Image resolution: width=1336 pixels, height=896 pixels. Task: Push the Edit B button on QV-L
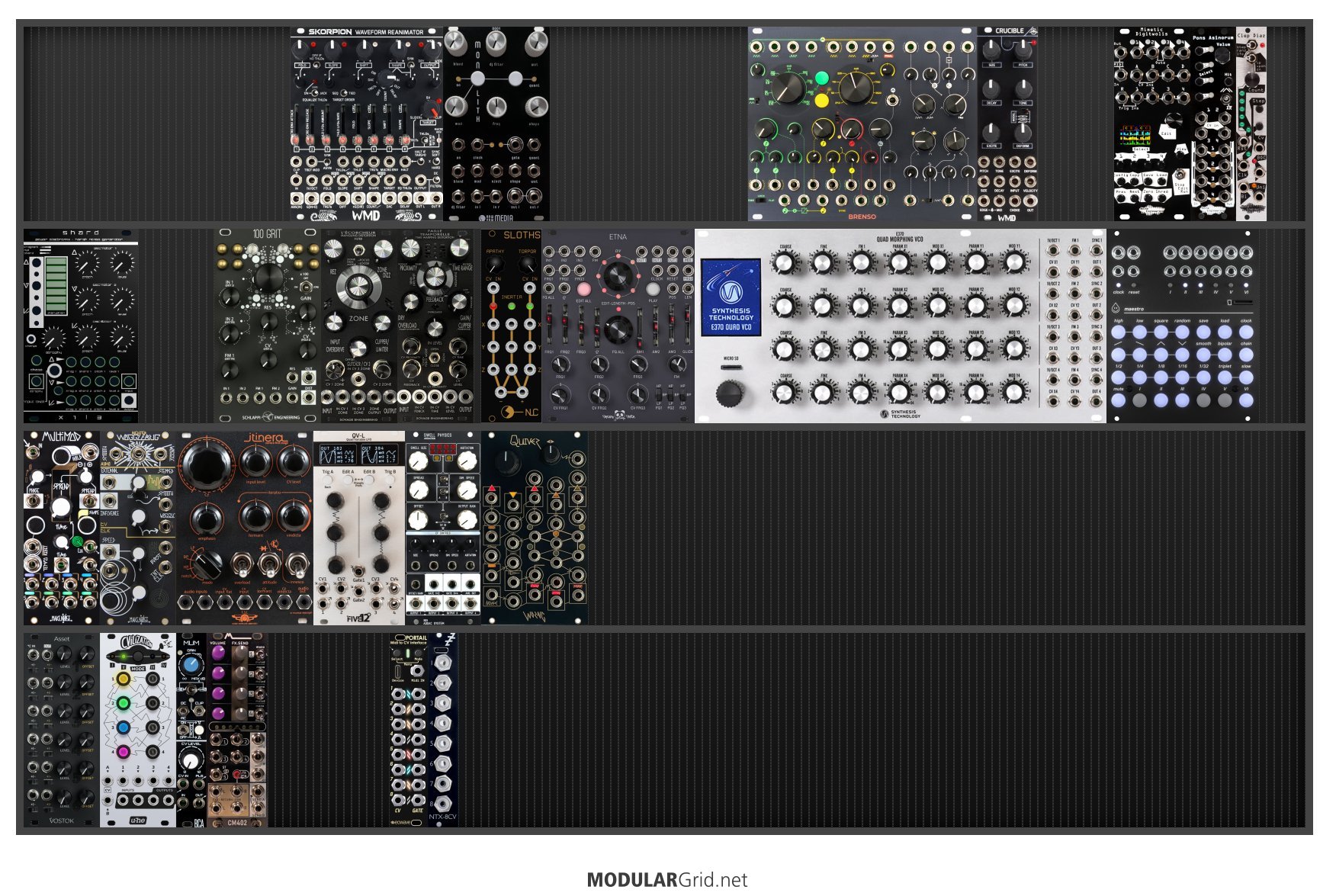click(370, 480)
